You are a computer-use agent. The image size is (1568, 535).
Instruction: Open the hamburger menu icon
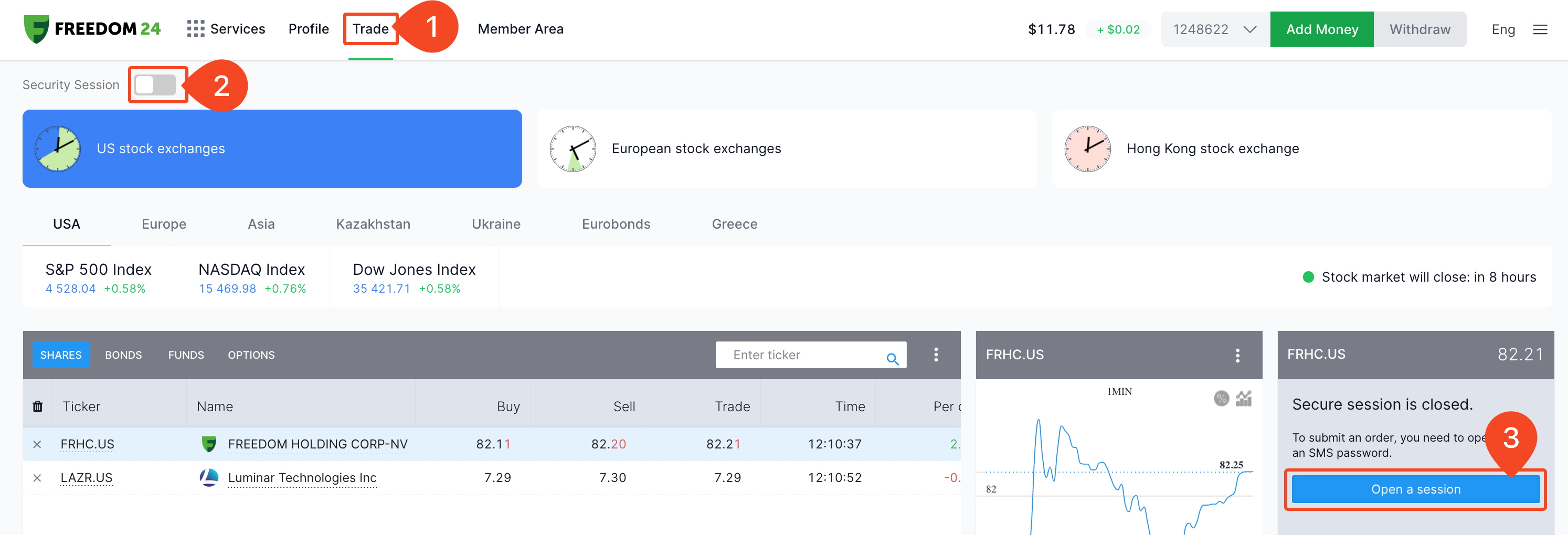(1540, 29)
